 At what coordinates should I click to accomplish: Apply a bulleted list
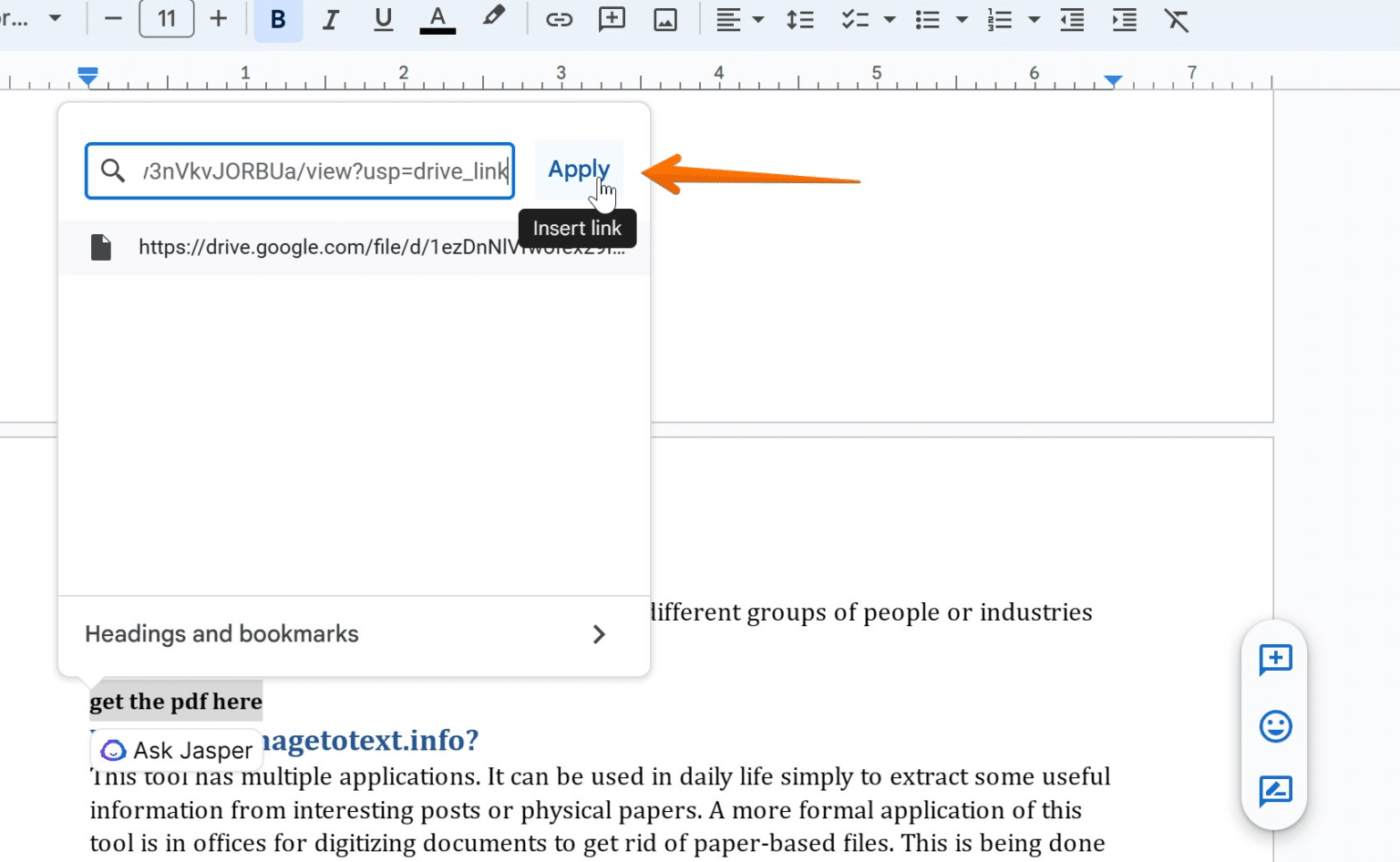click(928, 19)
